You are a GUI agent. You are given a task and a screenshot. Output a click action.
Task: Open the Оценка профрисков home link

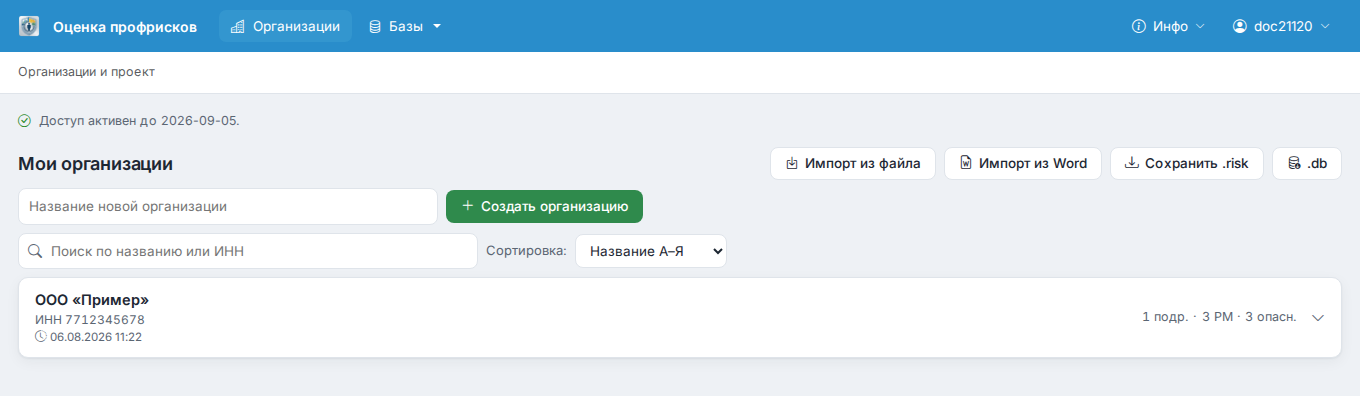coord(125,27)
